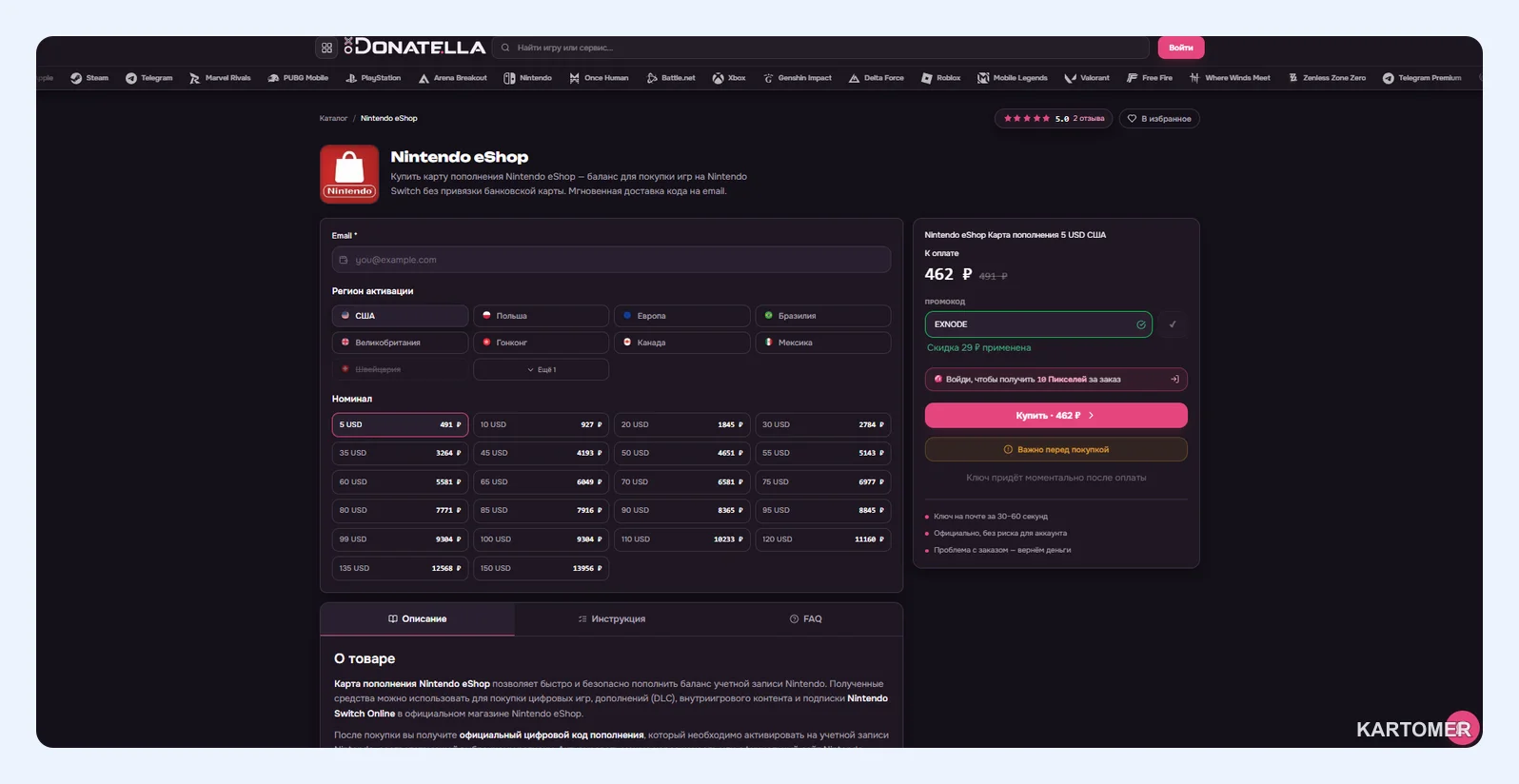Apply the promo code with the checkmark button
This screenshot has width=1519, height=784.
tap(1173, 324)
